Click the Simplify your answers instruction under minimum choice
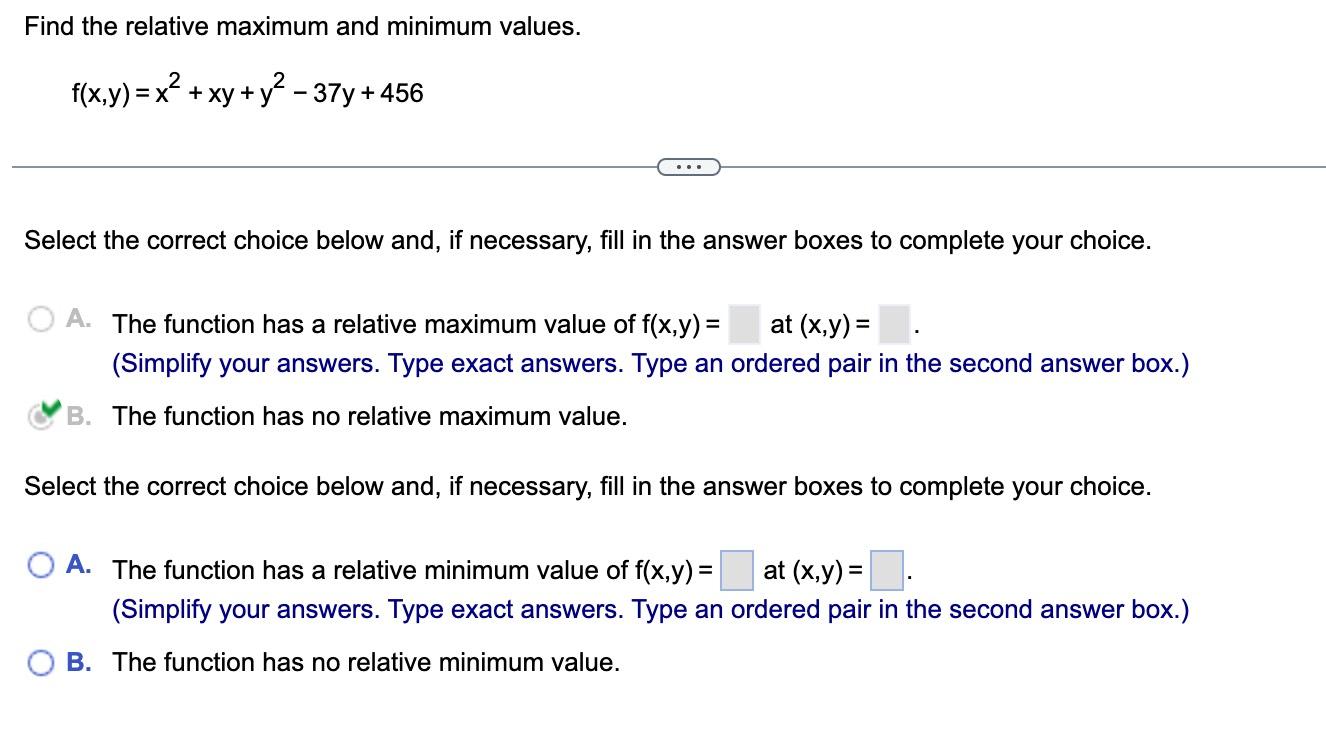This screenshot has height=751, width=1326. pos(650,609)
